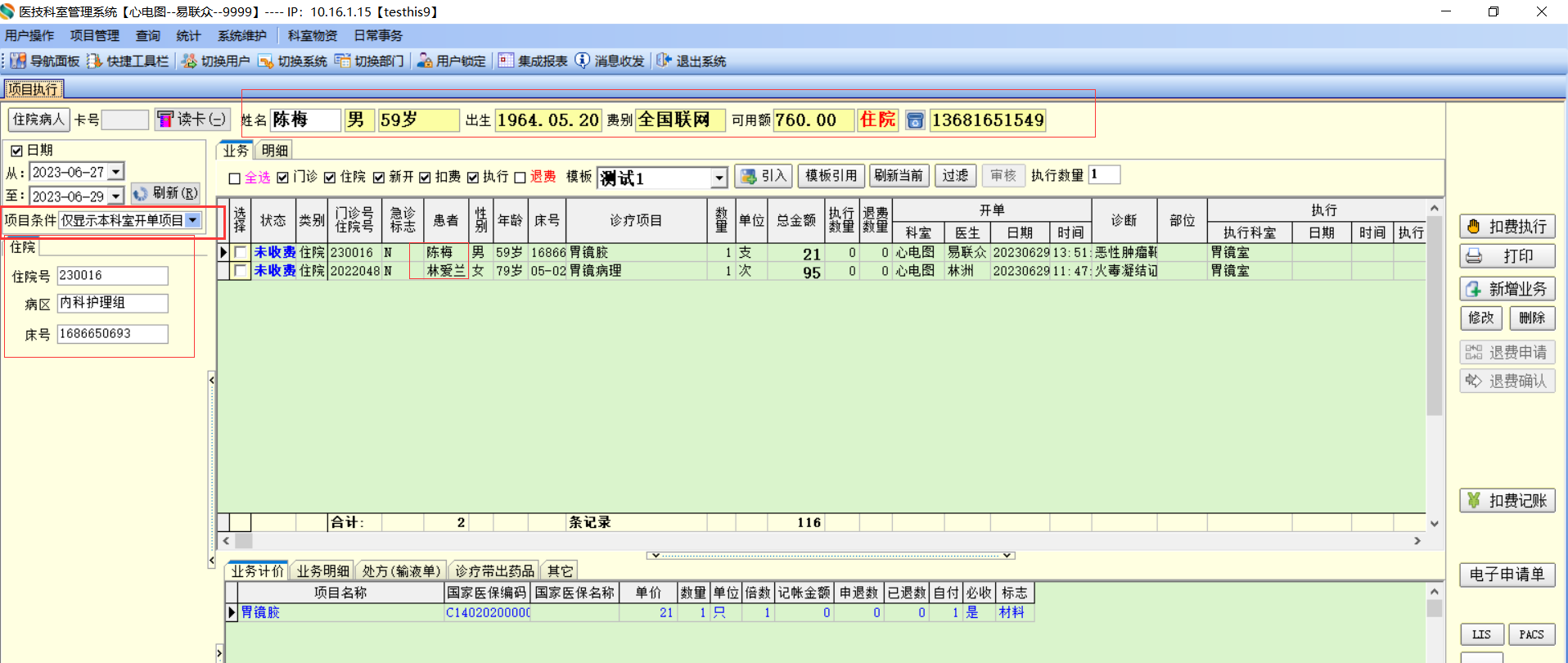The height and width of the screenshot is (663, 1568).
Task: Open the 消息收发 messaging icon
Action: 582,61
